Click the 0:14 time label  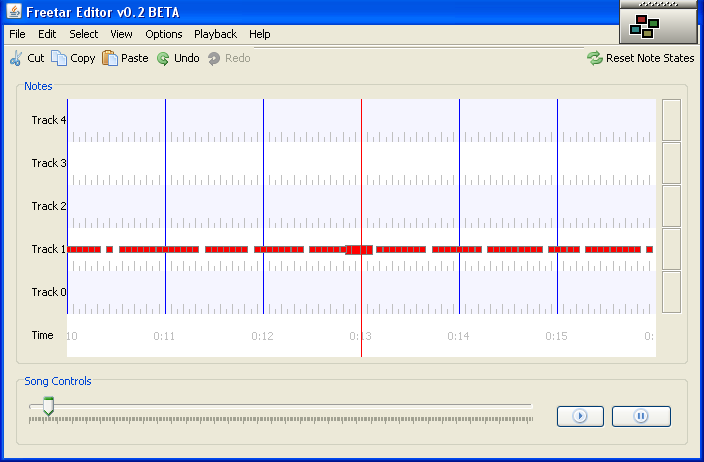coord(458,336)
